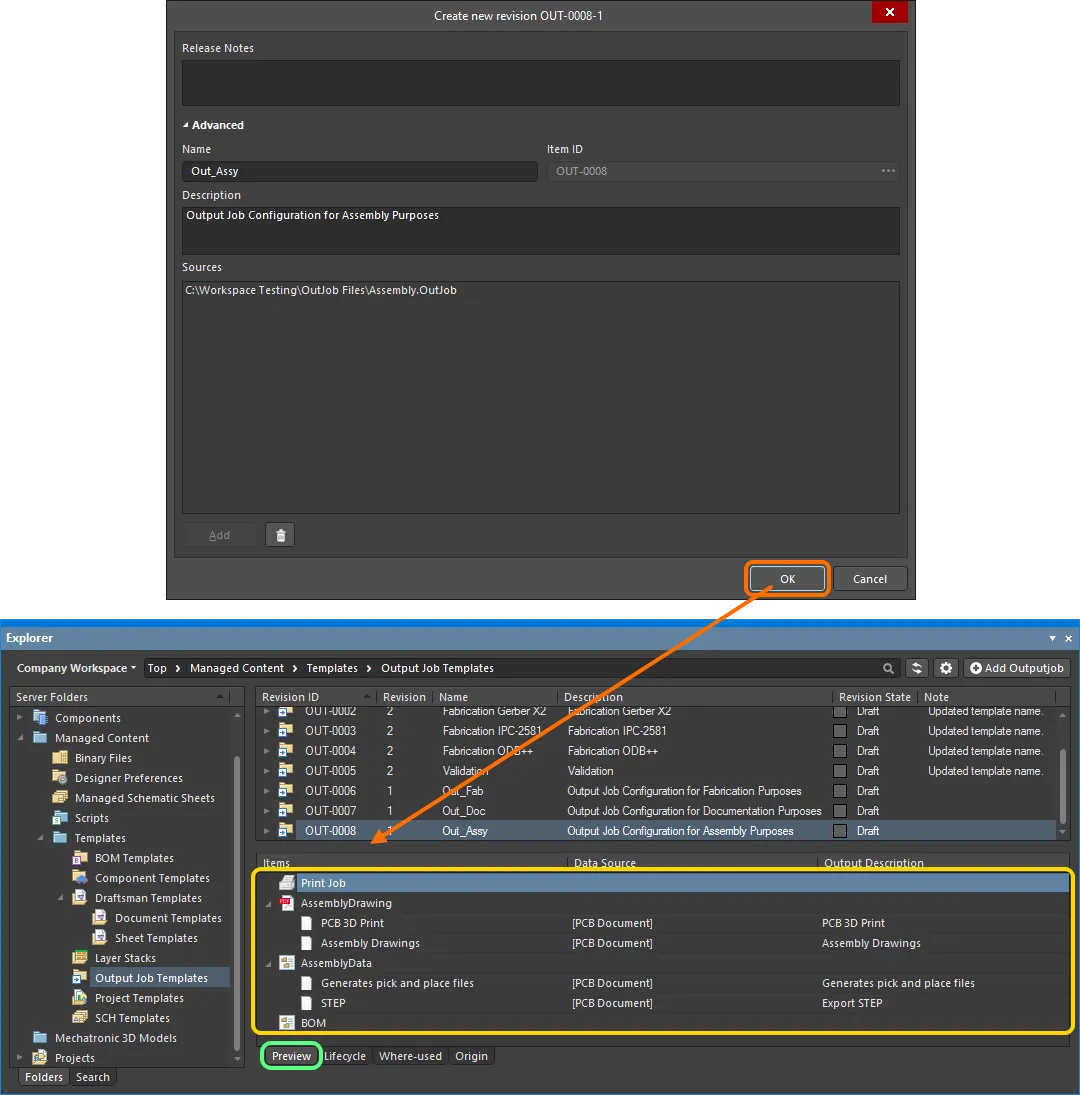
Task: Toggle Revision State checkbox for OUT-0008
Action: pyautogui.click(x=840, y=830)
